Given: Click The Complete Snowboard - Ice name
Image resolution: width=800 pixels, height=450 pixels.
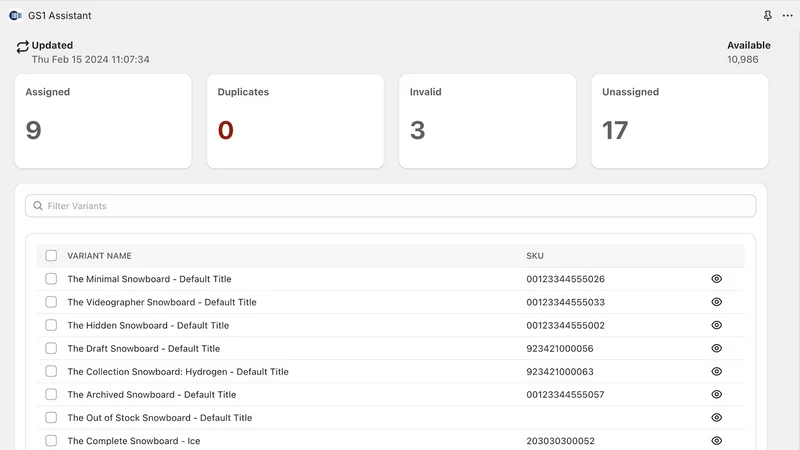Looking at the screenshot, I should 134,441.
